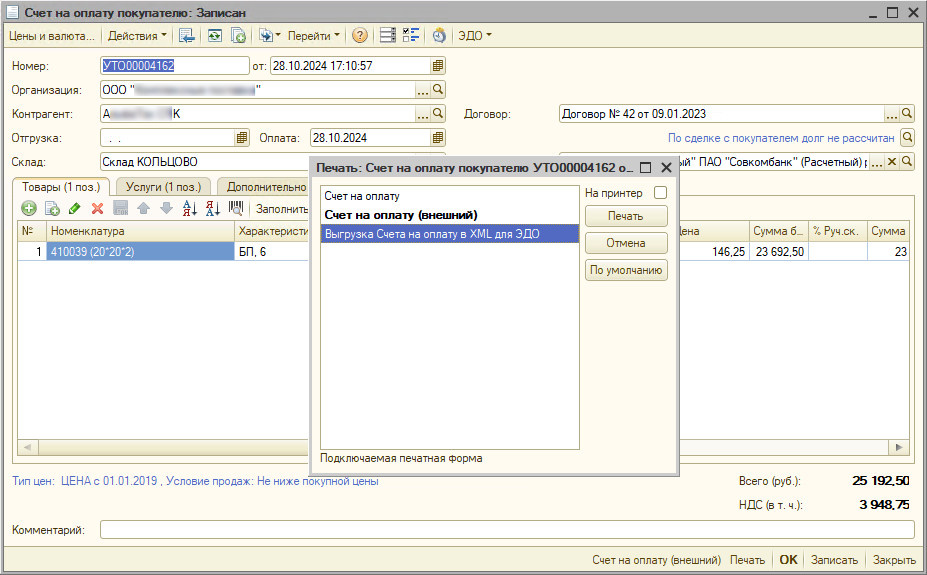927x575 pixels.
Task: Click the checklist settings icon
Action: point(411,35)
